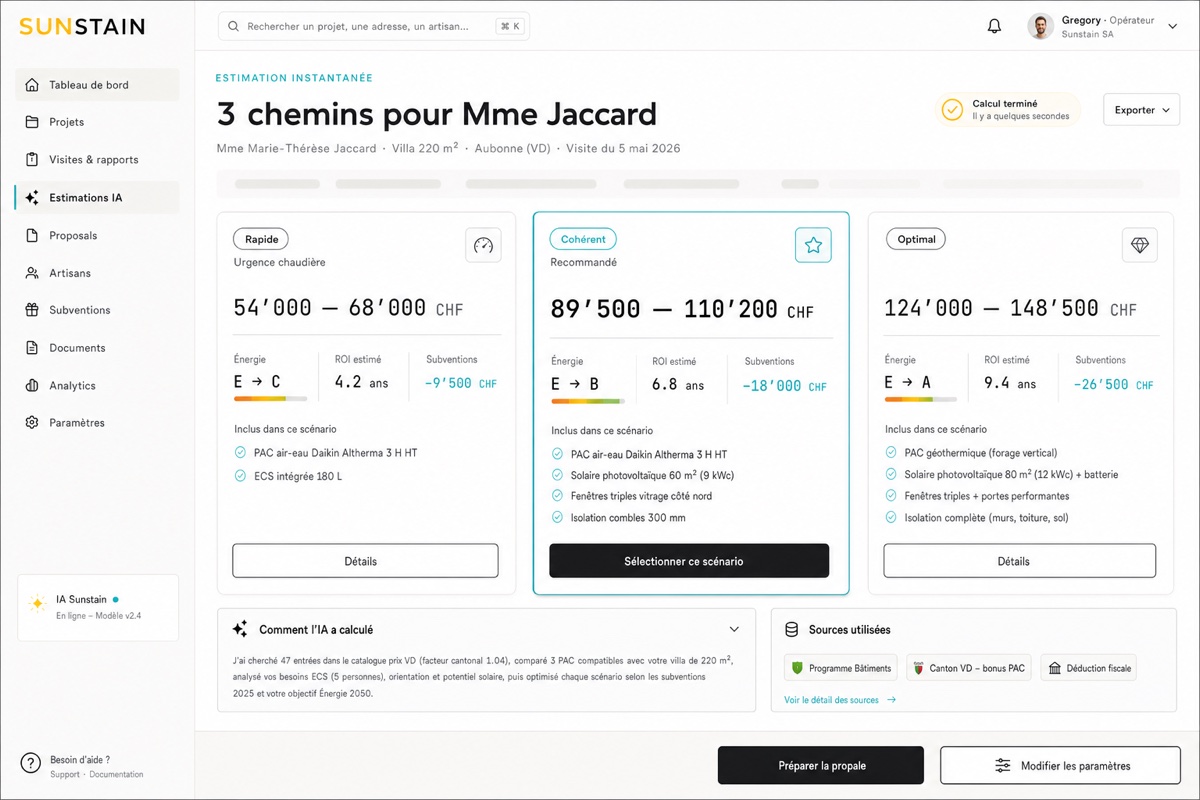
Task: Click the 89'500 — 110'200 CHF price
Action: [682, 310]
